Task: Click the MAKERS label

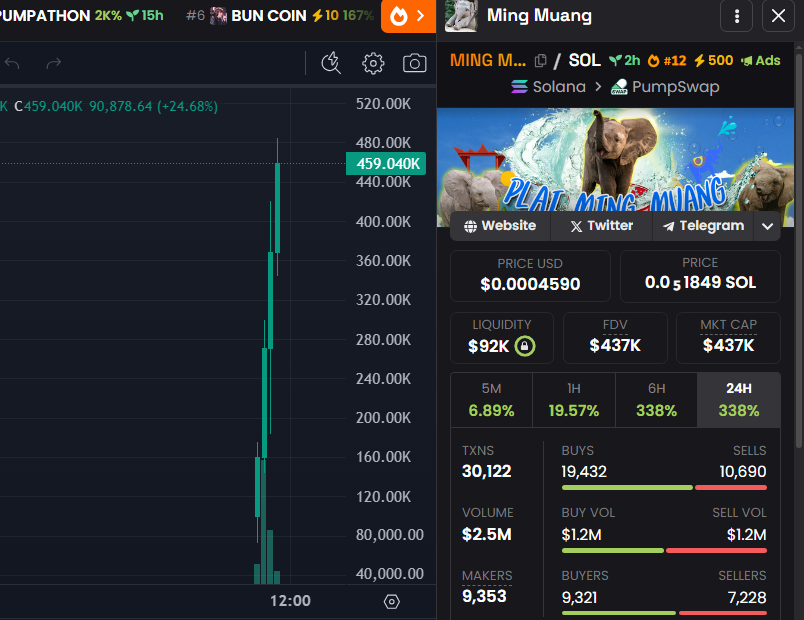Action: click(x=487, y=576)
